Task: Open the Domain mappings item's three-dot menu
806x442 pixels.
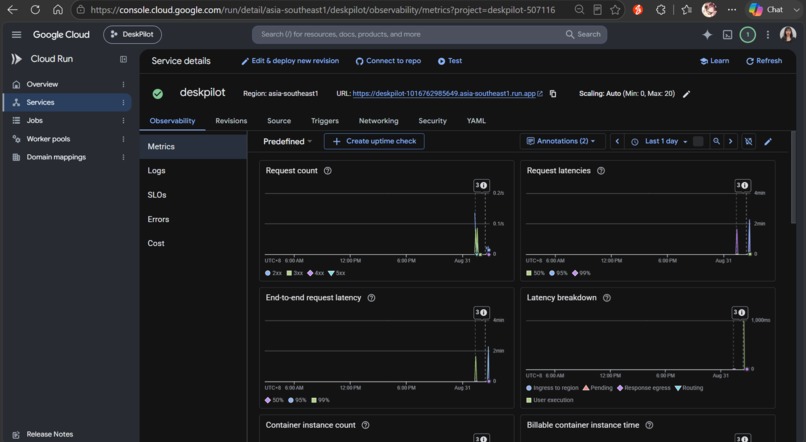Action: tap(123, 157)
